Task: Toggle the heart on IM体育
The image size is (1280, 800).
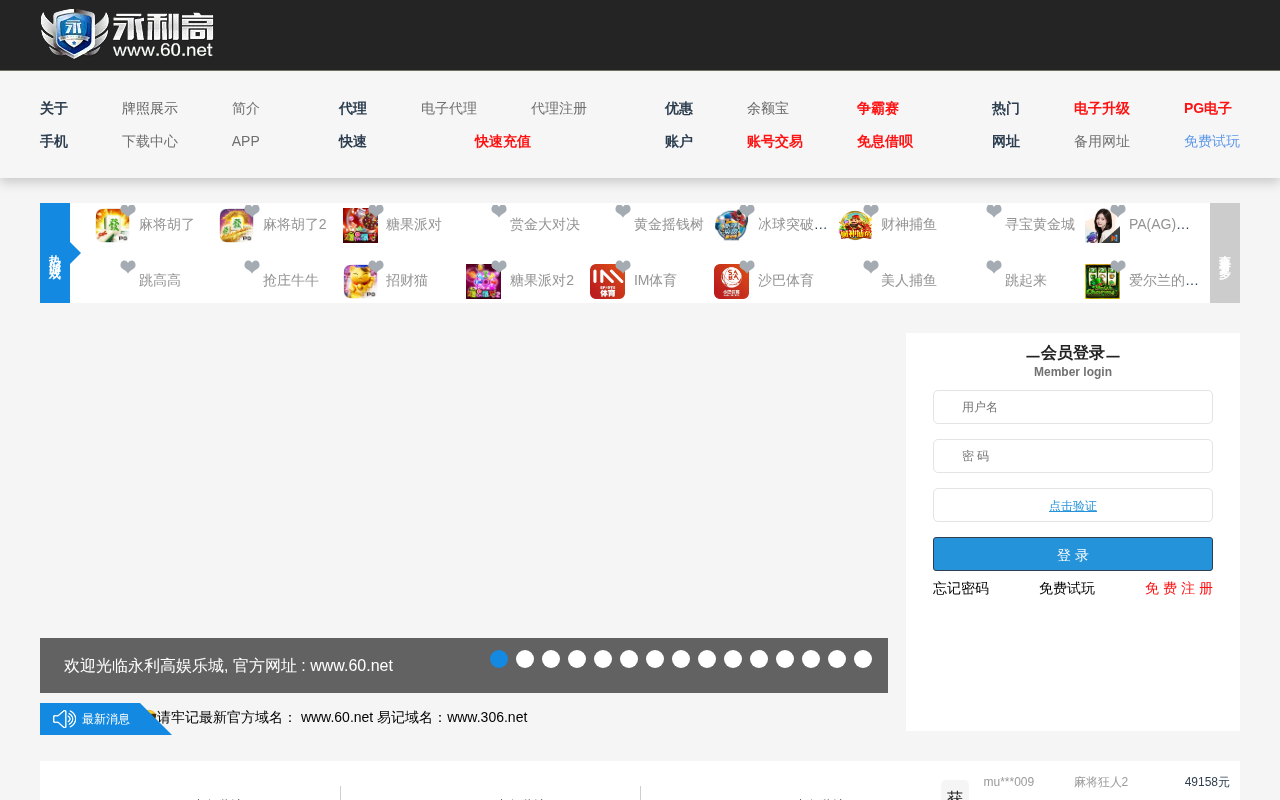Action: tap(623, 267)
